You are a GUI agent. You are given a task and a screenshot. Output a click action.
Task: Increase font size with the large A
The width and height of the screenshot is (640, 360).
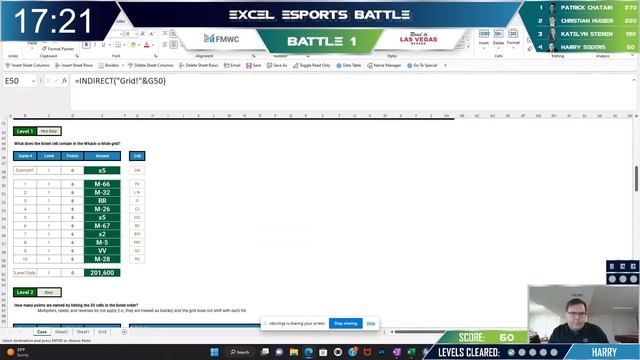(143, 34)
